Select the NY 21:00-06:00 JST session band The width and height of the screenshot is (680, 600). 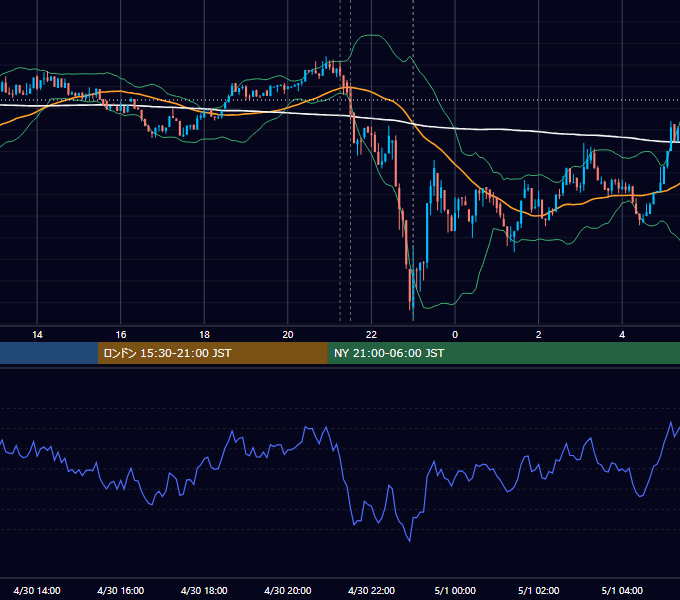[x=503, y=353]
